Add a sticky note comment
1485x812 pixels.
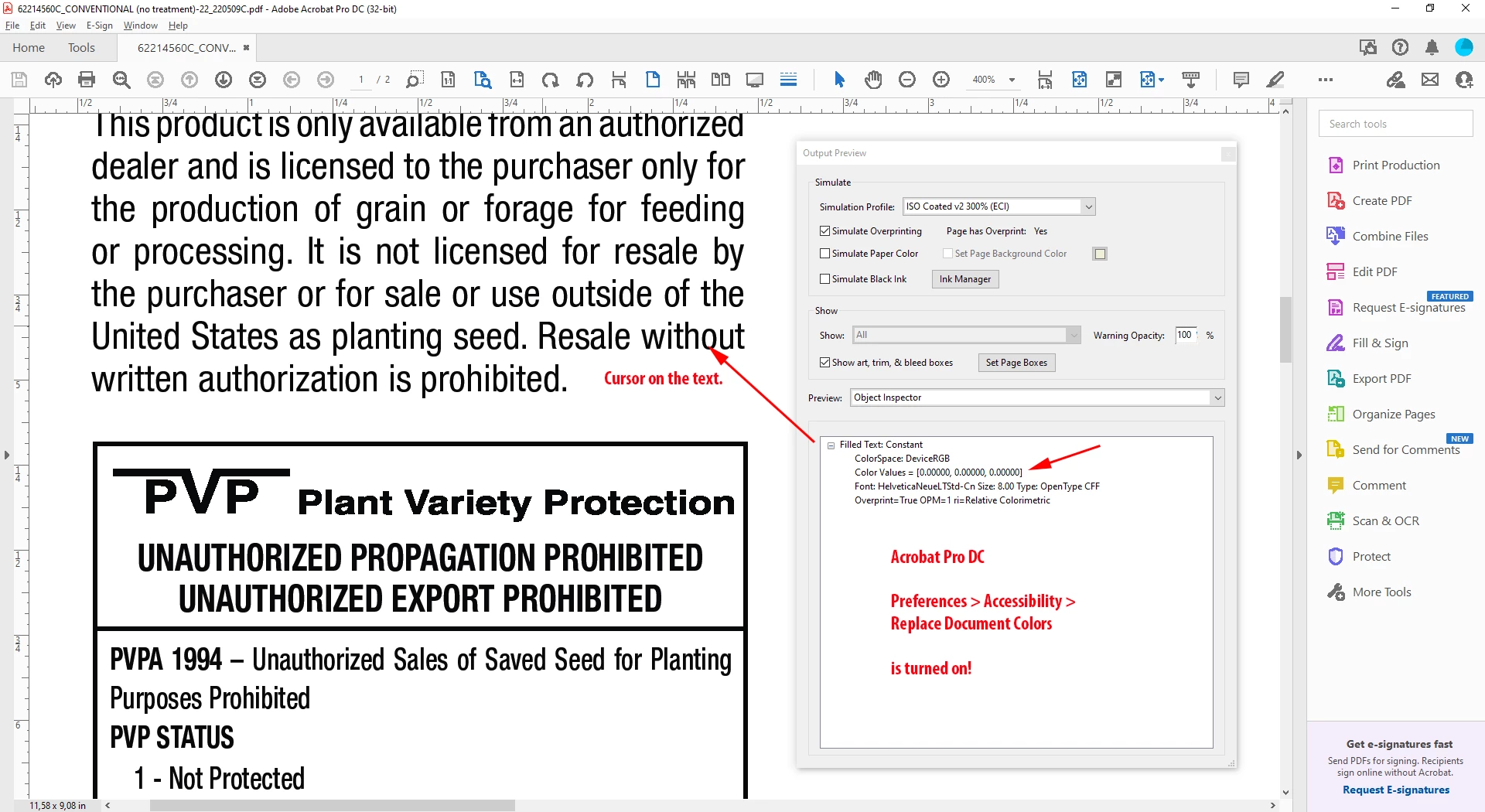click(1241, 80)
